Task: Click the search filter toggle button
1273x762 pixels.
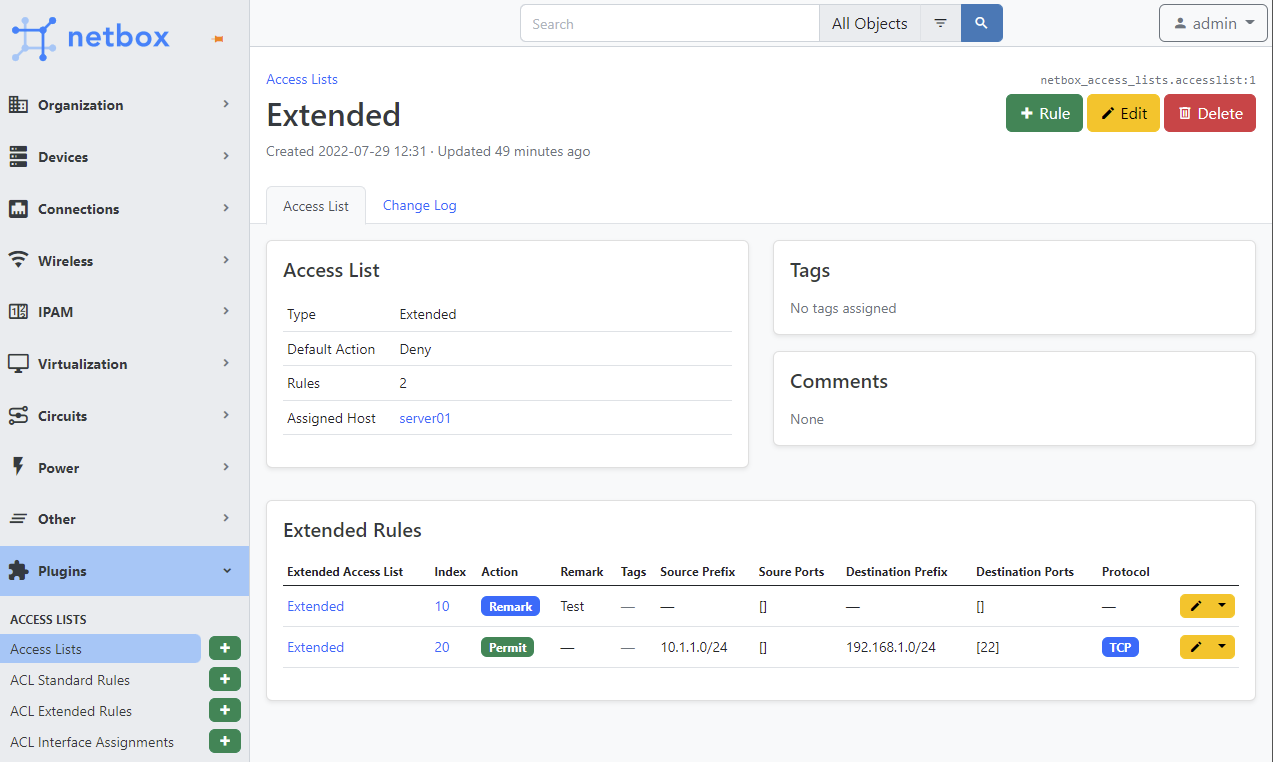Action: (x=939, y=22)
